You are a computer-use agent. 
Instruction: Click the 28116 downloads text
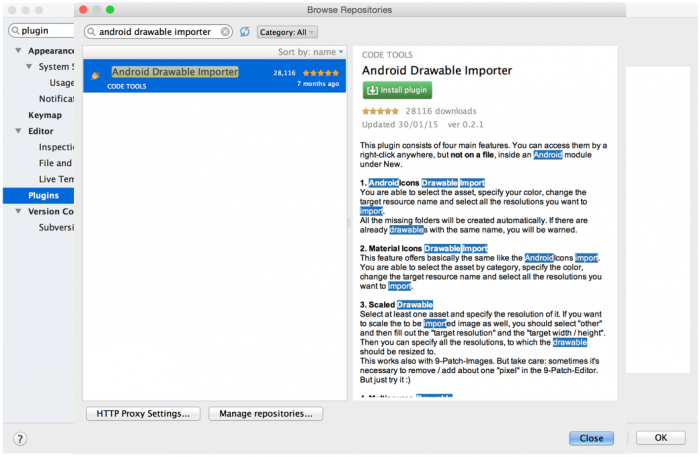tap(441, 111)
